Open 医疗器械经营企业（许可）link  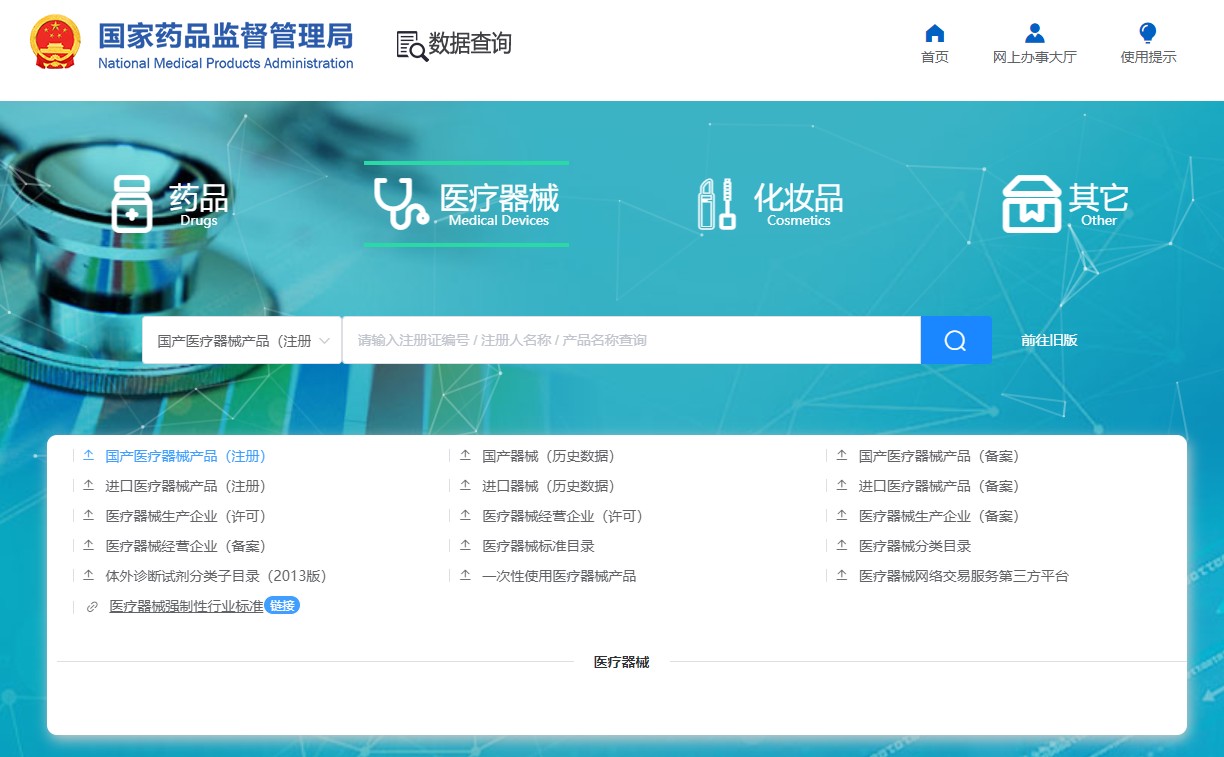point(563,516)
